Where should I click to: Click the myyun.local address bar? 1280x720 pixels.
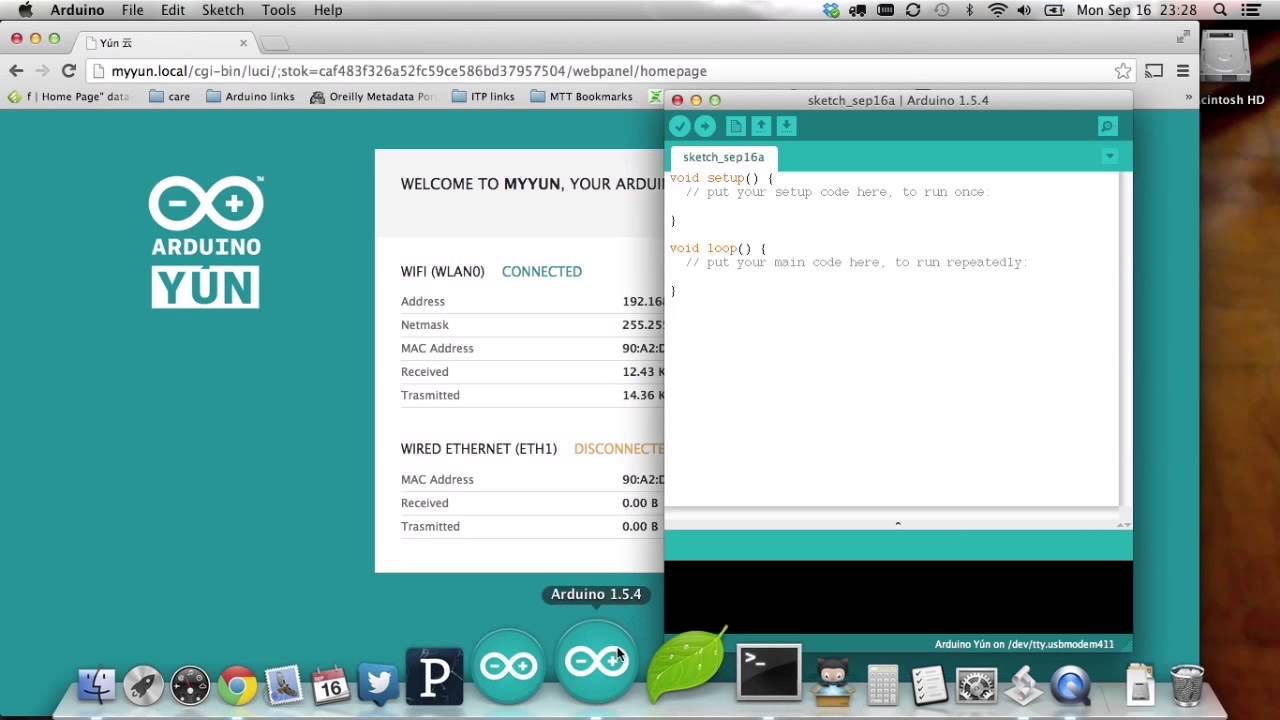tap(610, 71)
